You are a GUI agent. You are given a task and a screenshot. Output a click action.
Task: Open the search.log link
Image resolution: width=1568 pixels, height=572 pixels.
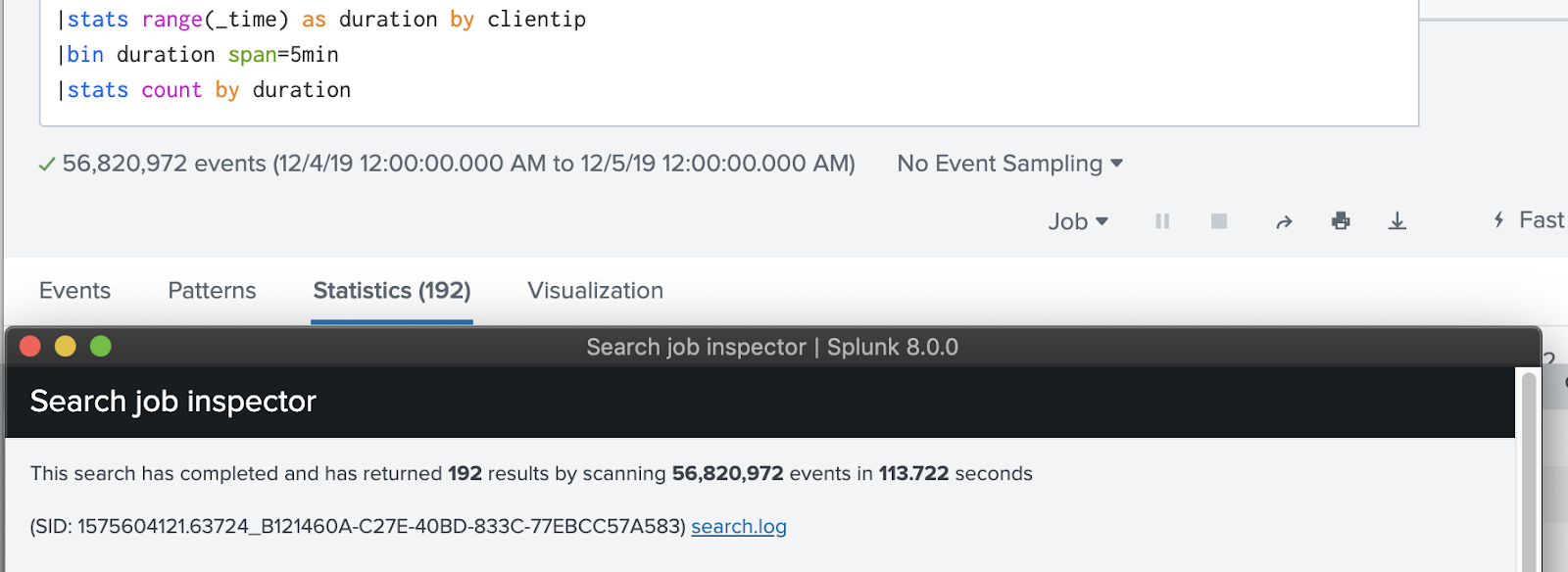739,527
